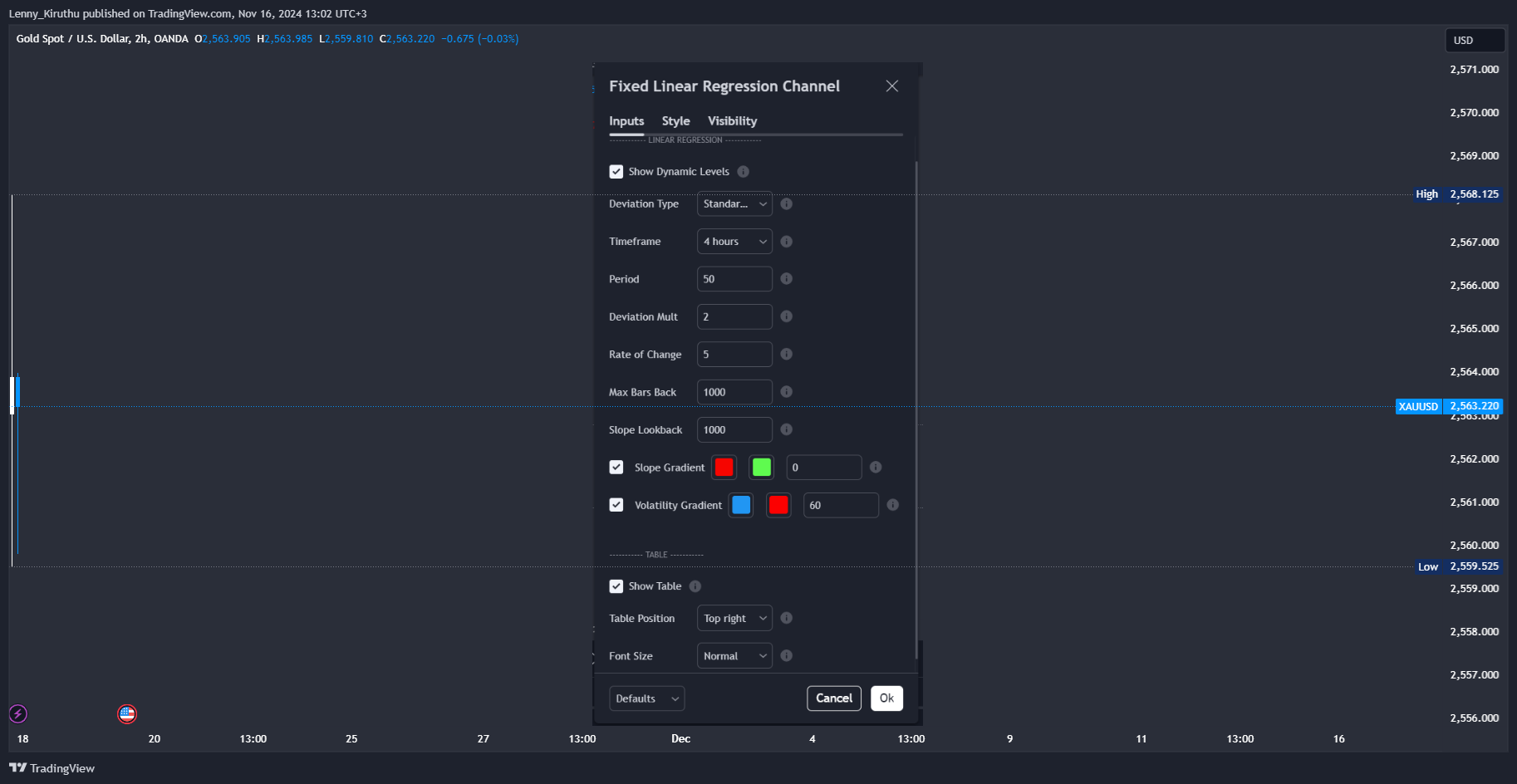Click the US flag economic event icon
Image resolution: width=1517 pixels, height=784 pixels.
pos(127,713)
